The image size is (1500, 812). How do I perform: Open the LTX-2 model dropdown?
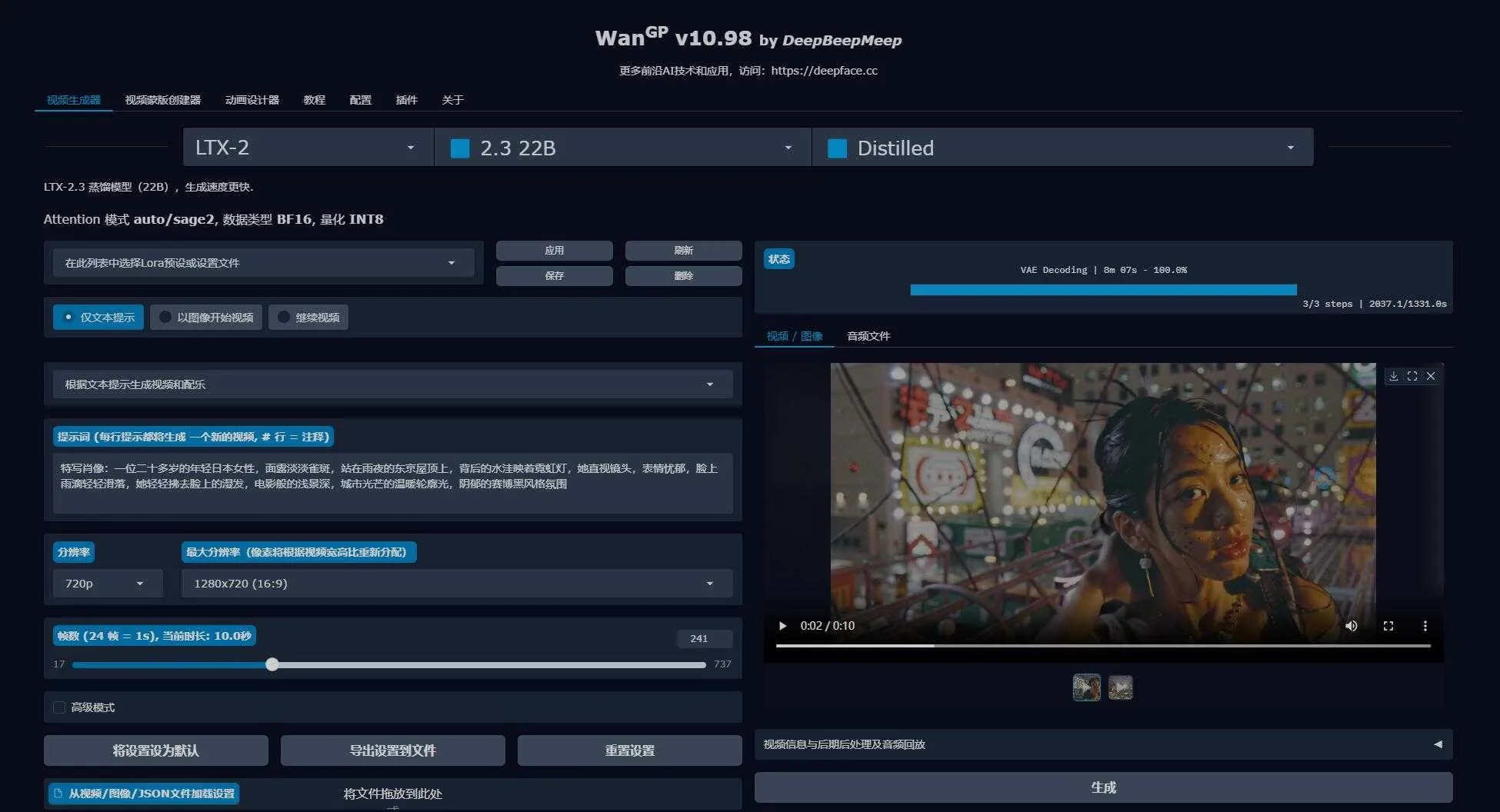307,147
